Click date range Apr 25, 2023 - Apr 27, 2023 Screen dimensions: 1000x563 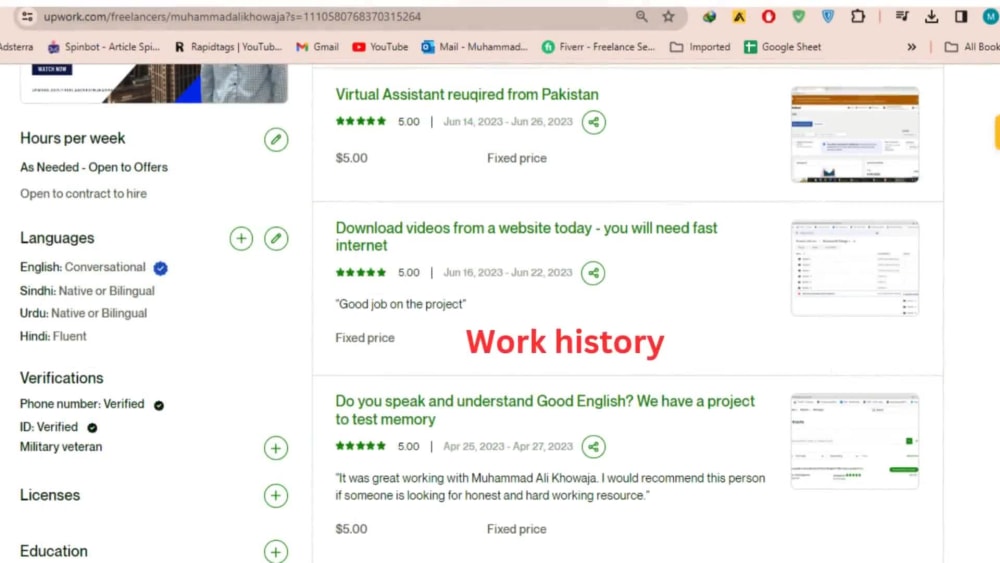[508, 446]
